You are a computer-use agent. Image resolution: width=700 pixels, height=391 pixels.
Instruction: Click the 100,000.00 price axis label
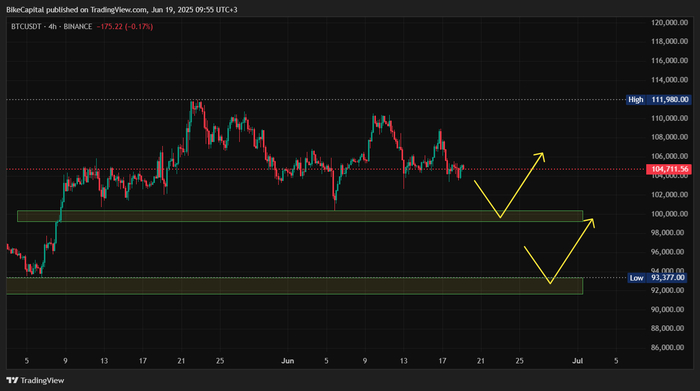pos(669,214)
